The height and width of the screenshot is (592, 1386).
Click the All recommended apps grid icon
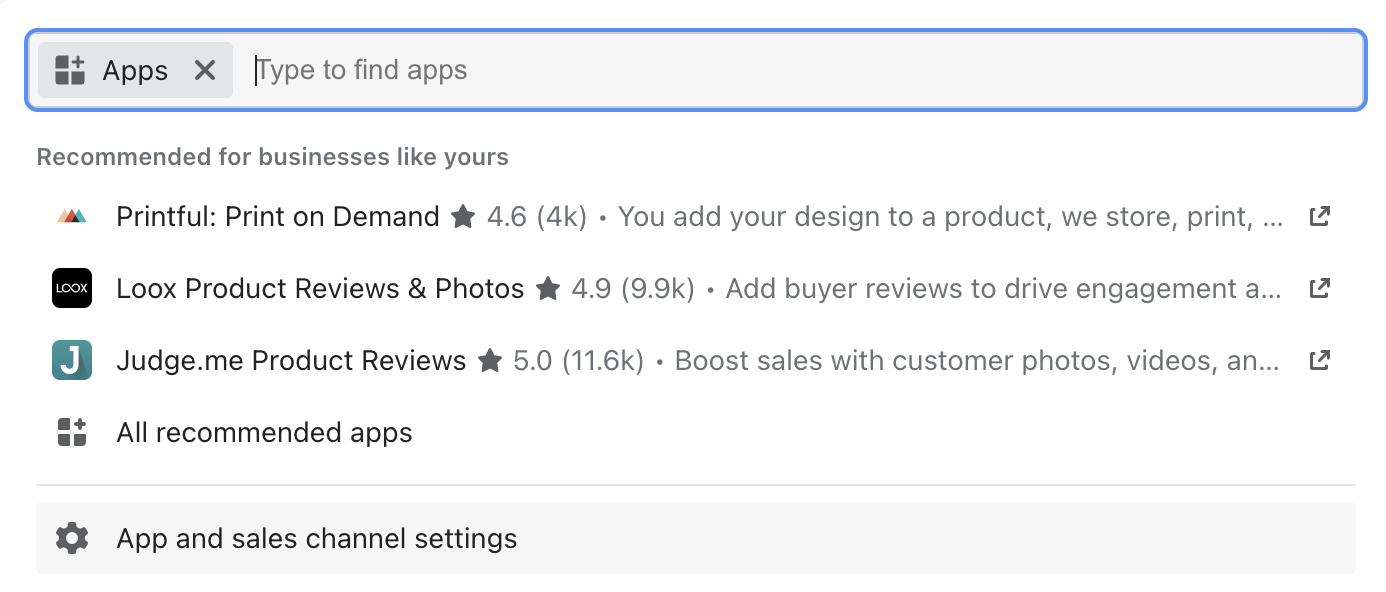click(72, 432)
